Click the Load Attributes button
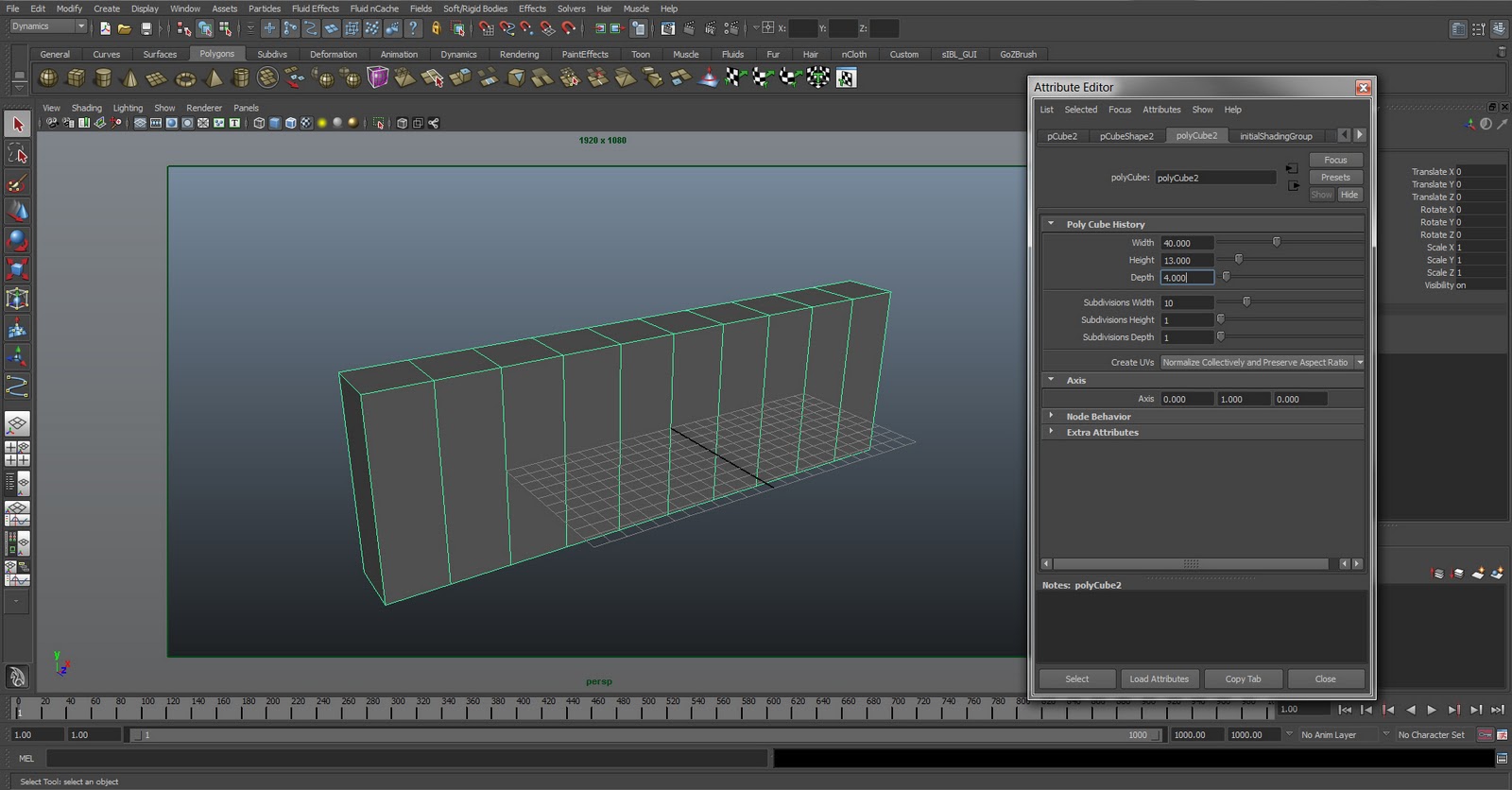The height and width of the screenshot is (790, 1512). [x=1159, y=679]
